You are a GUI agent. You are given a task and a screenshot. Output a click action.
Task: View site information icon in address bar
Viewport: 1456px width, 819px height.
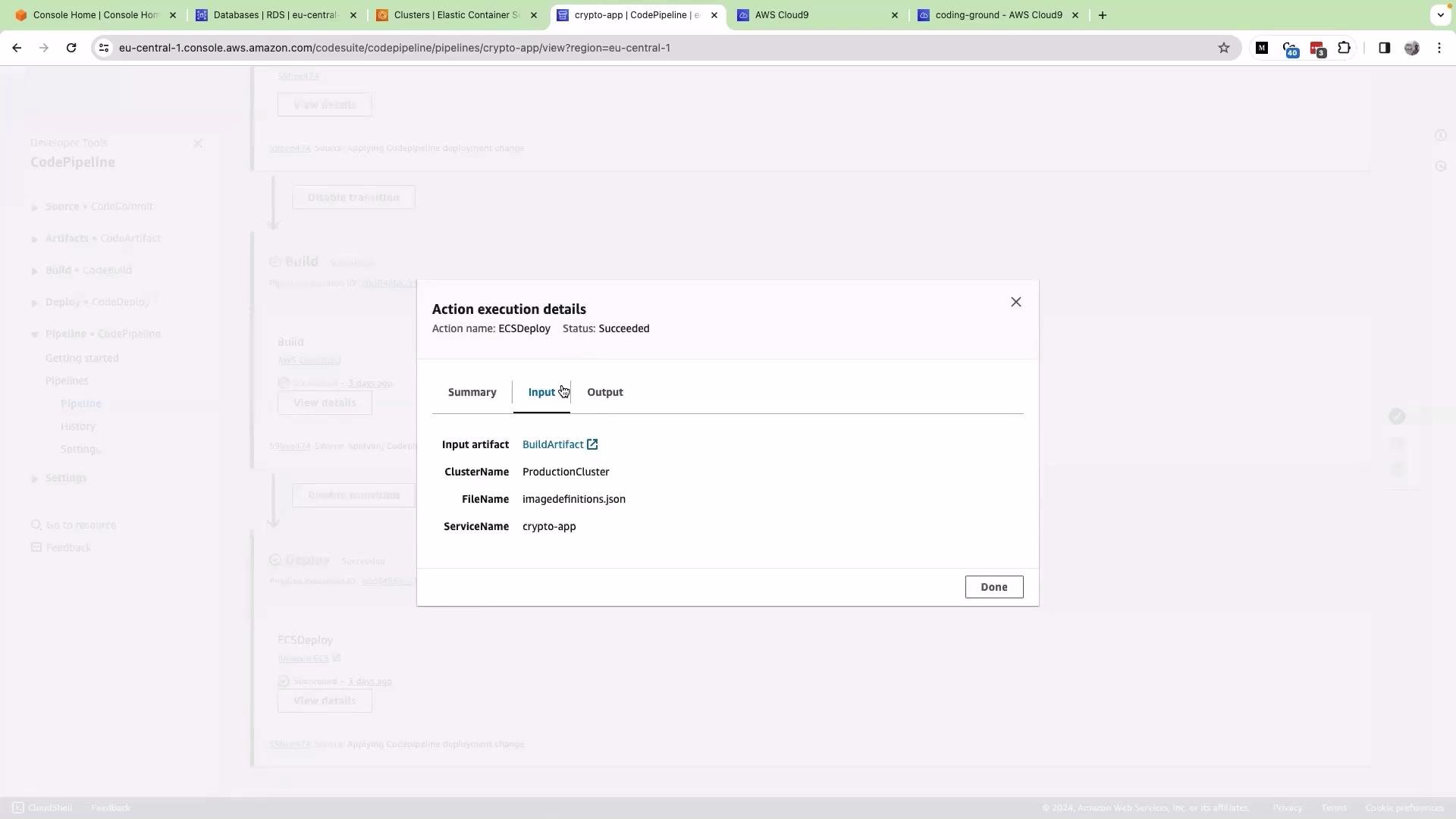104,48
